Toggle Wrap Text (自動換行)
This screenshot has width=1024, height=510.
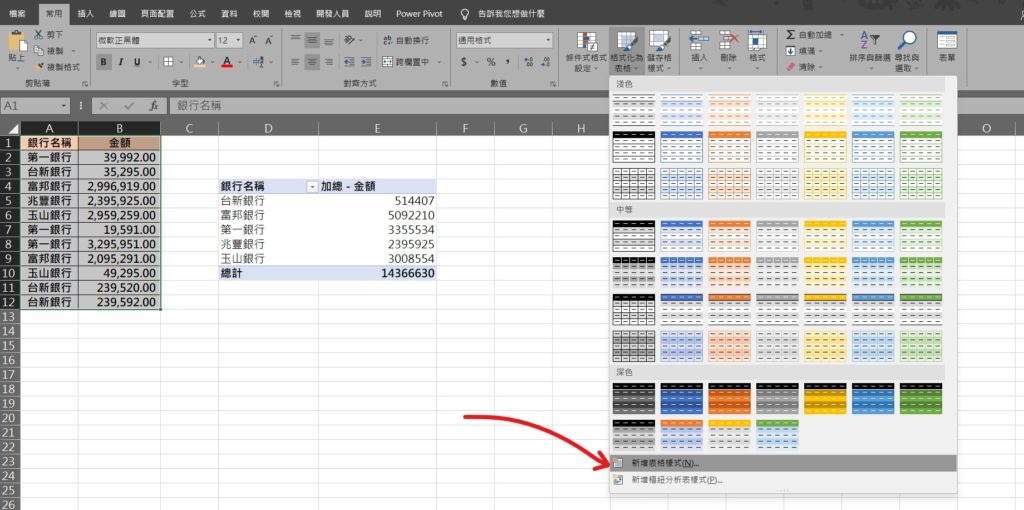(x=406, y=40)
